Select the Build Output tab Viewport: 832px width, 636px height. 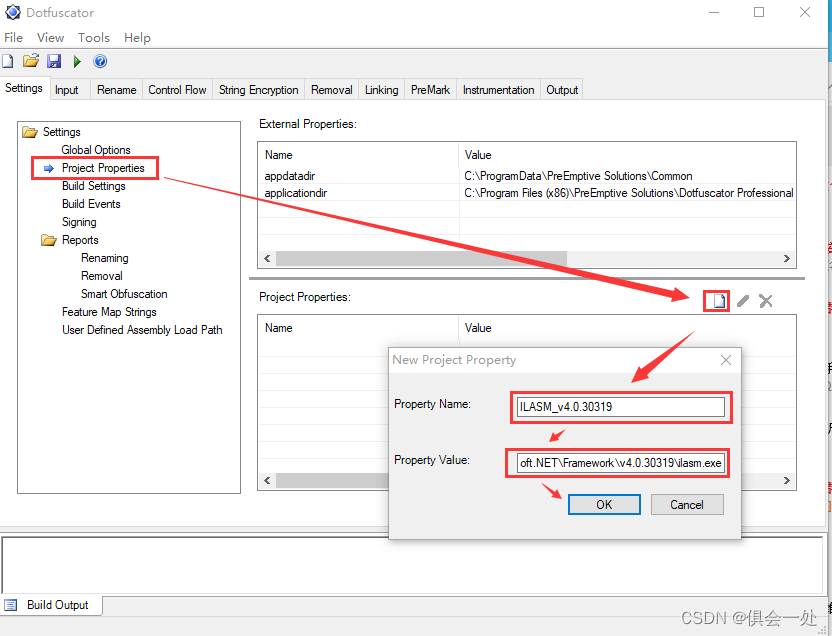click(x=52, y=605)
